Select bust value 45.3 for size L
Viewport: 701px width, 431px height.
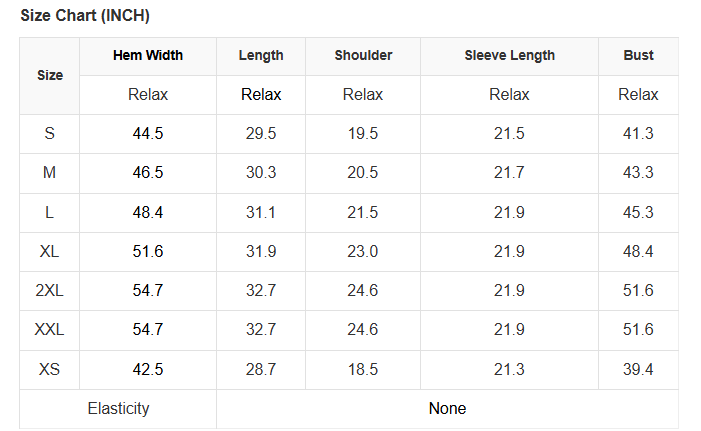pyautogui.click(x=638, y=213)
